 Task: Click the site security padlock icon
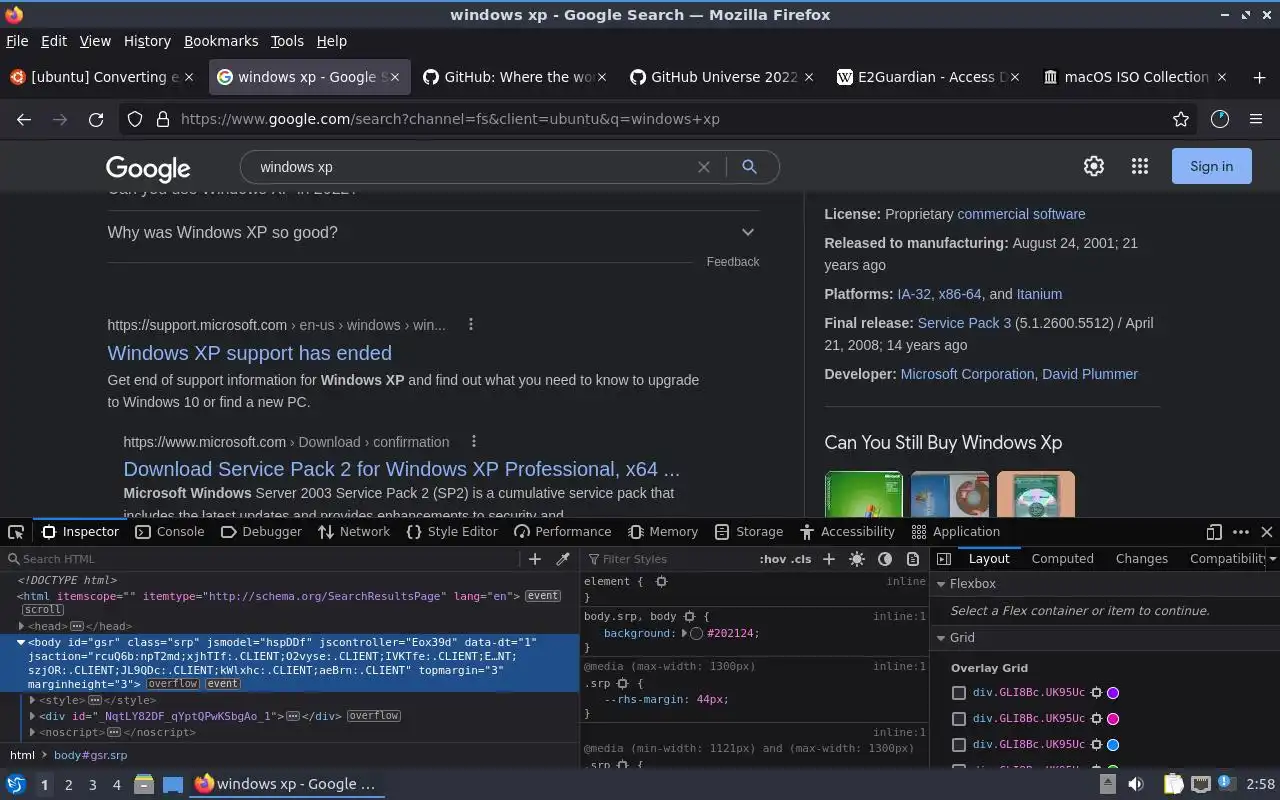(163, 119)
